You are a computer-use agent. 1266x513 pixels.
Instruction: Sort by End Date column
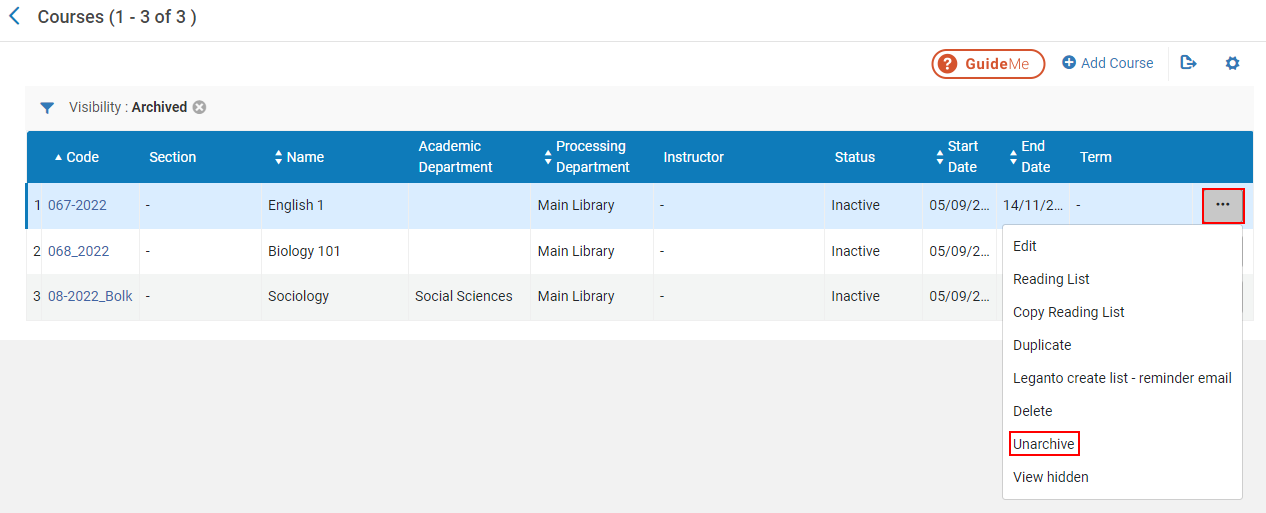1034,157
